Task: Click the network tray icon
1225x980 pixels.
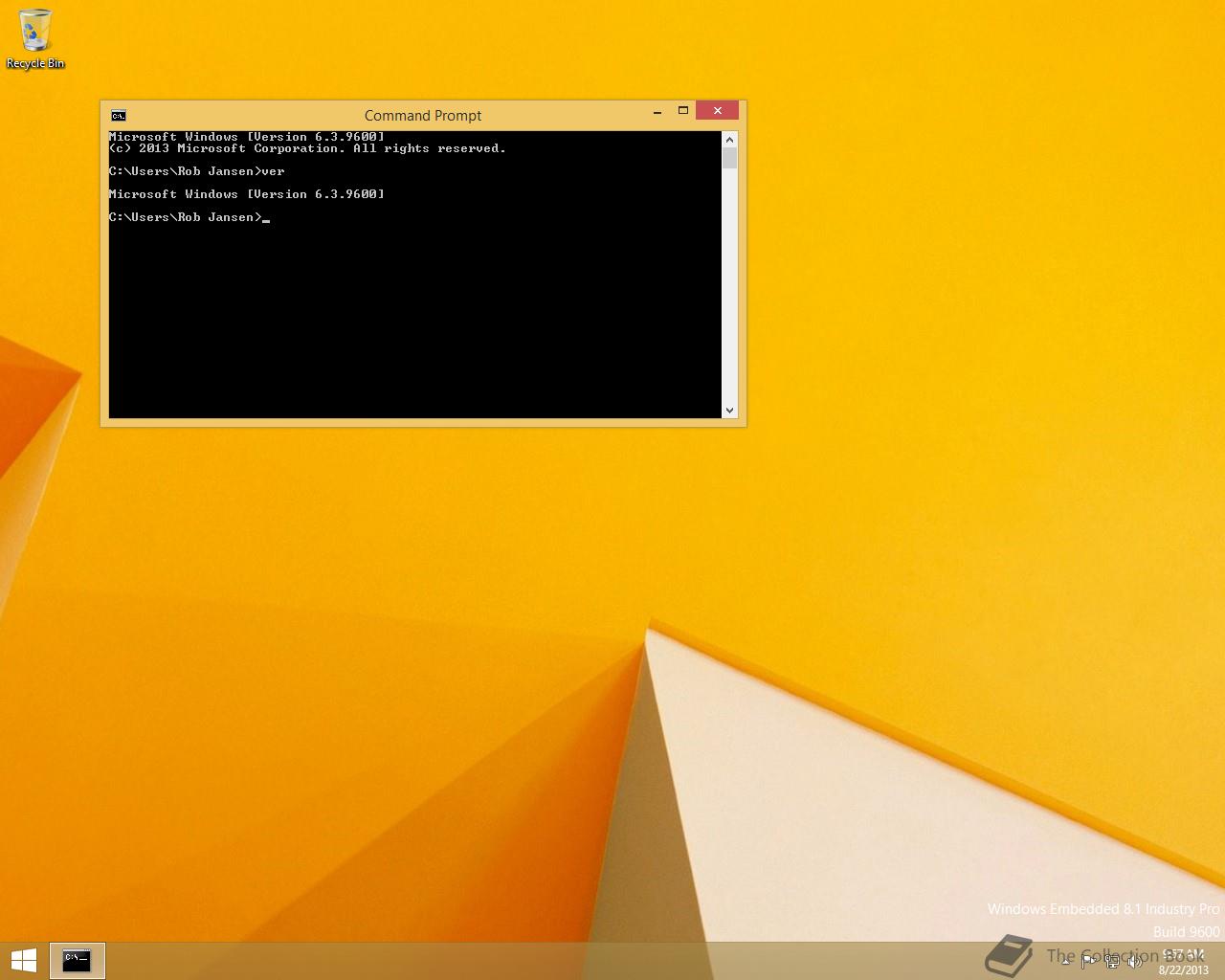Action: pyautogui.click(x=1112, y=962)
